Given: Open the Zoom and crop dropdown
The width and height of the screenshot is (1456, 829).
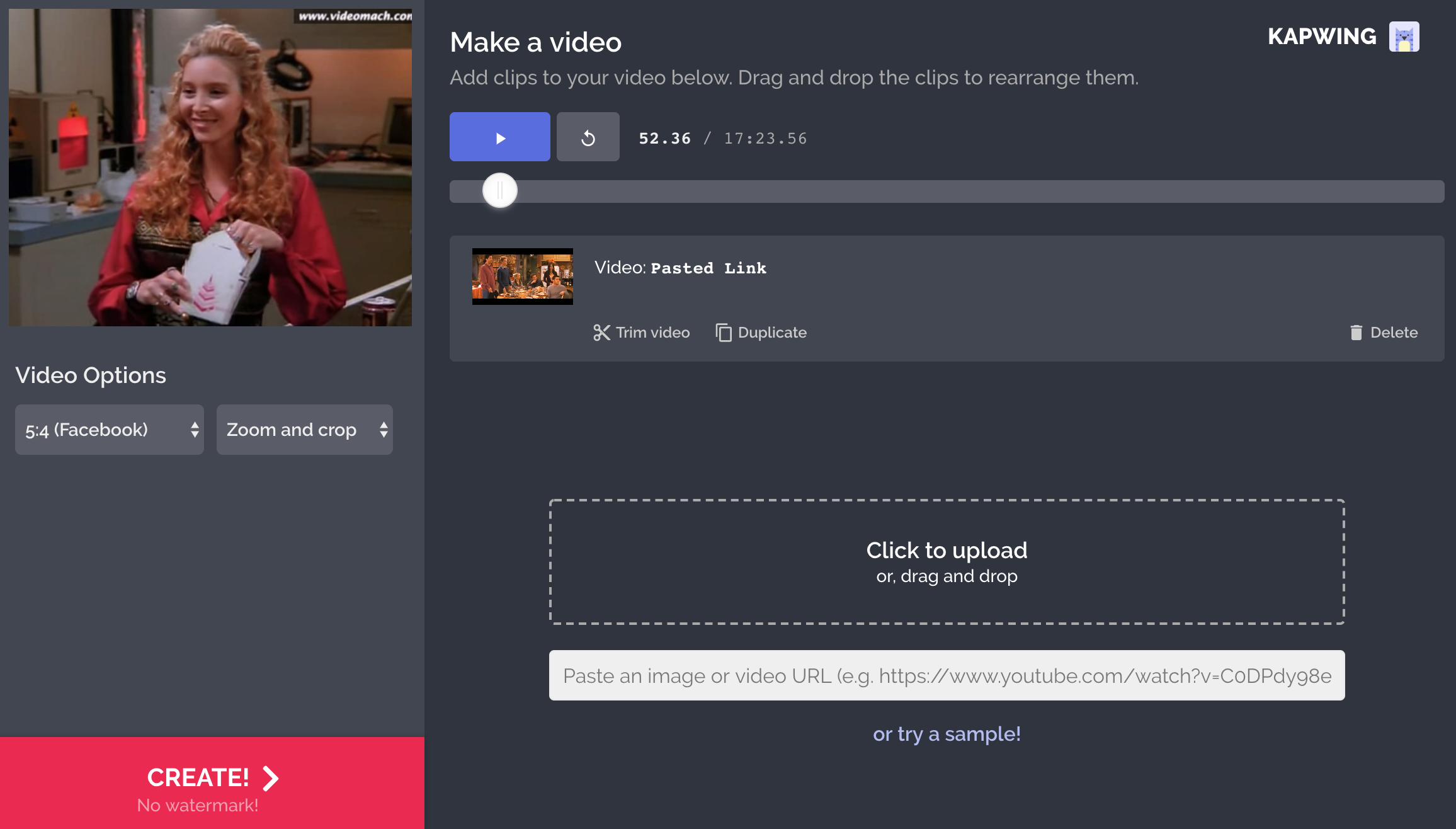Looking at the screenshot, I should pyautogui.click(x=305, y=430).
